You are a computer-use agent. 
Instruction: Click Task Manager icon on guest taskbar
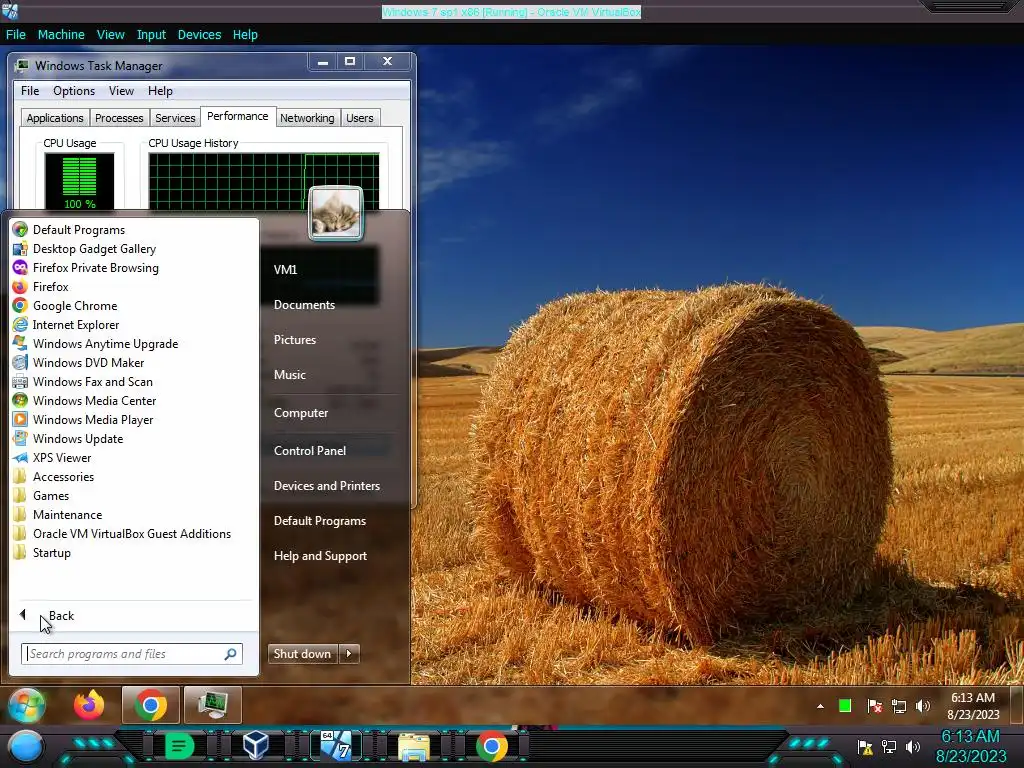(213, 705)
